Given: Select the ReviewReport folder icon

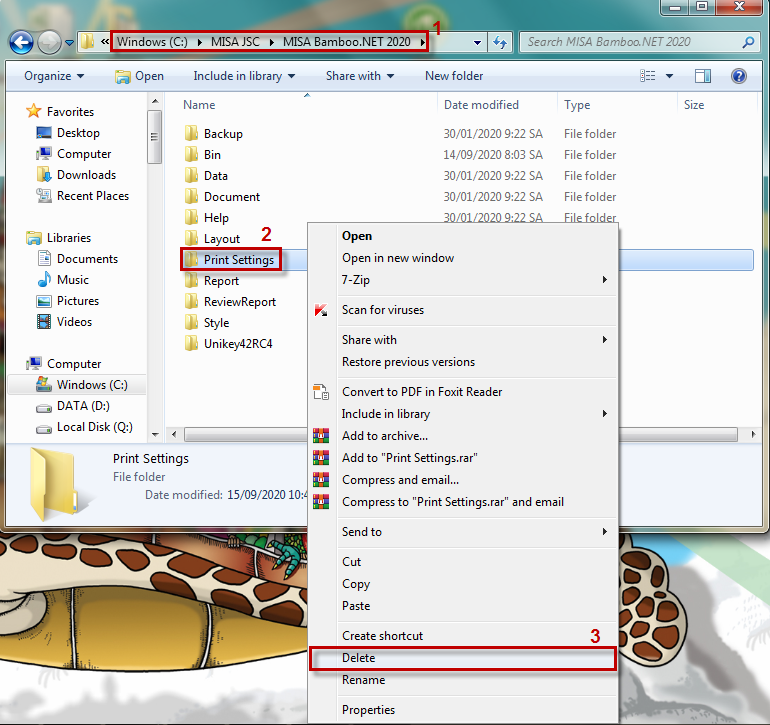Looking at the screenshot, I should pyautogui.click(x=192, y=302).
